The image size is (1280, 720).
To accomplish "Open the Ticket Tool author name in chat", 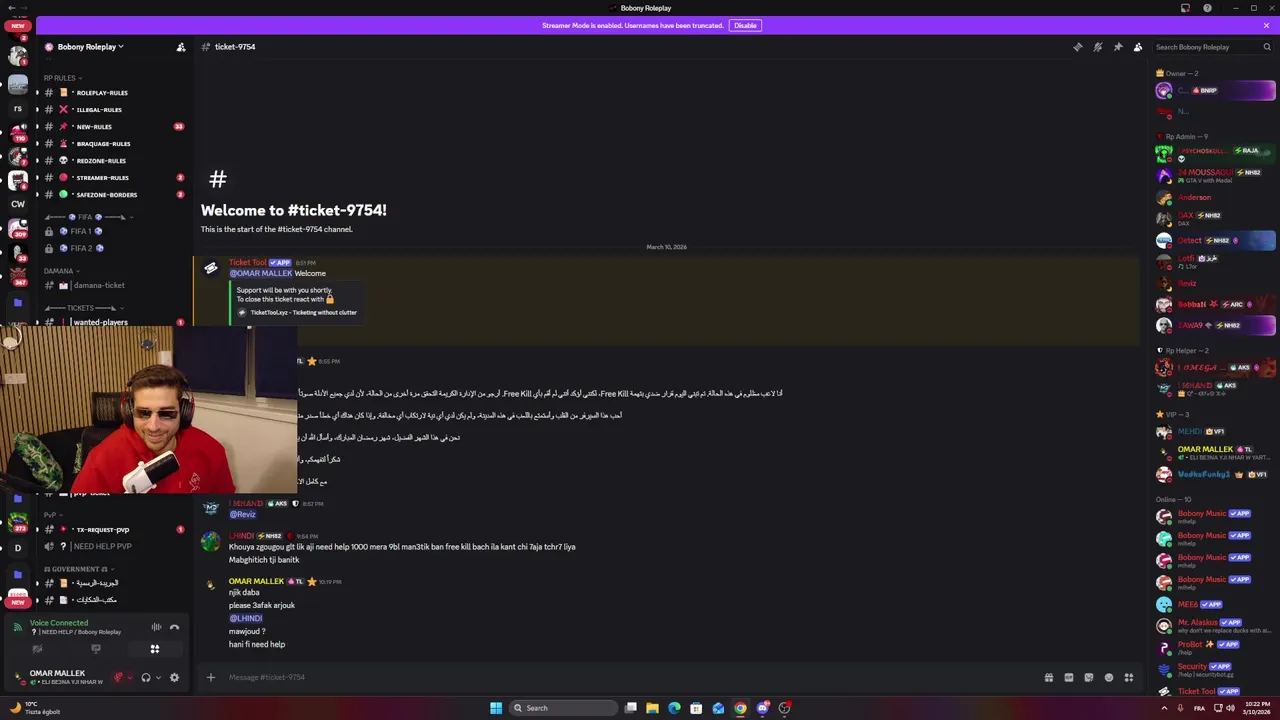I will (248, 262).
